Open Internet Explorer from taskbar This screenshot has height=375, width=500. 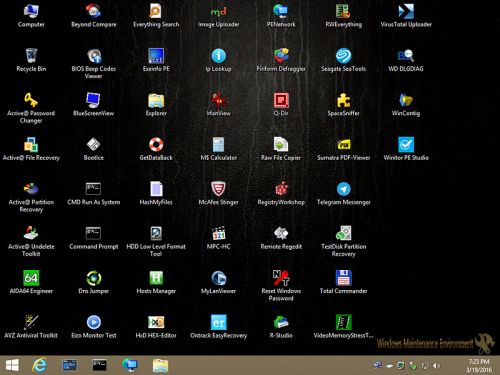click(39, 366)
